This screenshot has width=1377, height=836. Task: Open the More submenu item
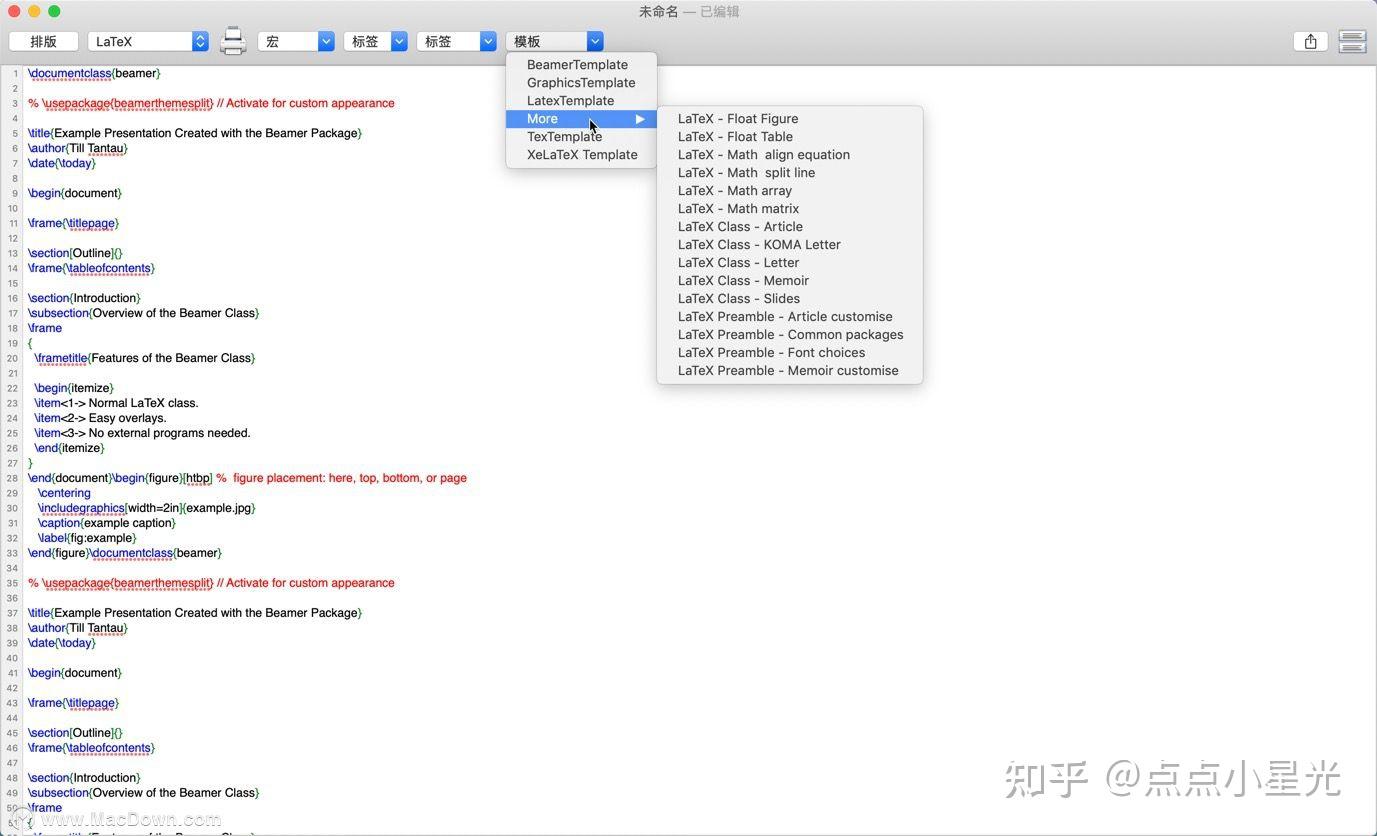point(581,119)
